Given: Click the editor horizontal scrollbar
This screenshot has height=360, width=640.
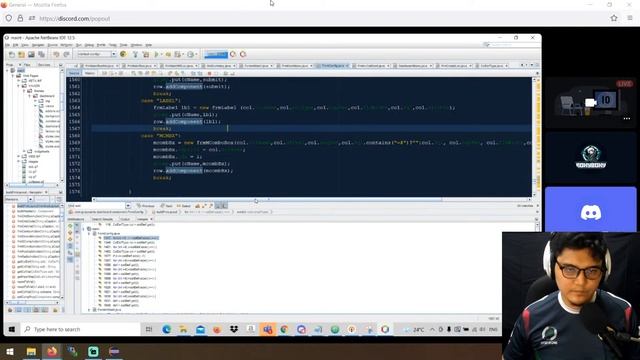Looking at the screenshot, I should tap(312, 200).
